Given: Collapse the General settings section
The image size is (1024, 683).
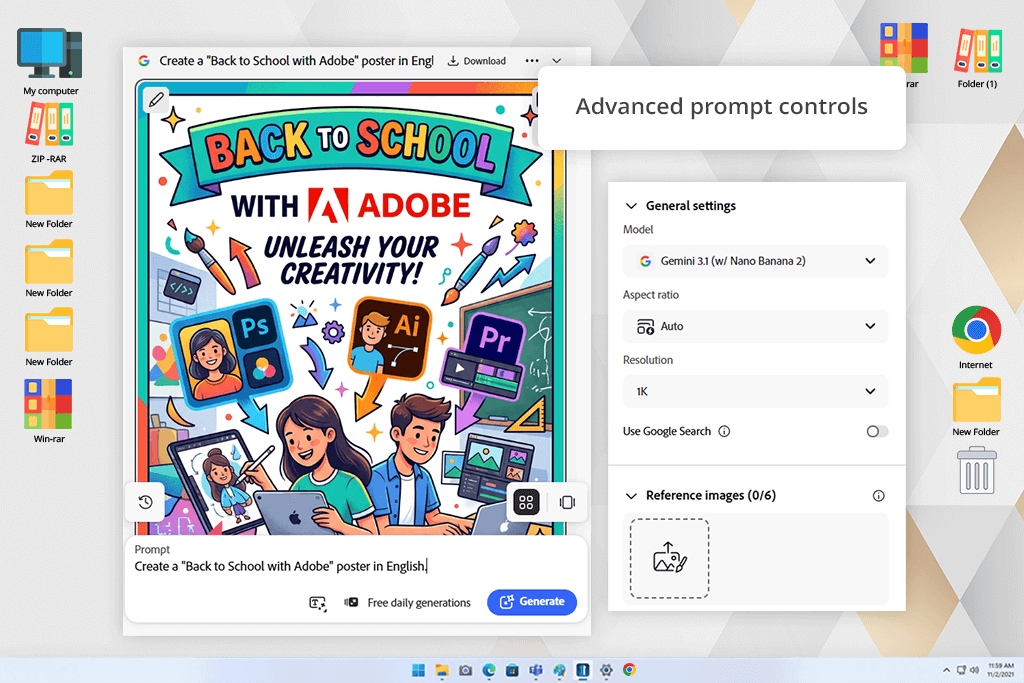Looking at the screenshot, I should tap(631, 206).
